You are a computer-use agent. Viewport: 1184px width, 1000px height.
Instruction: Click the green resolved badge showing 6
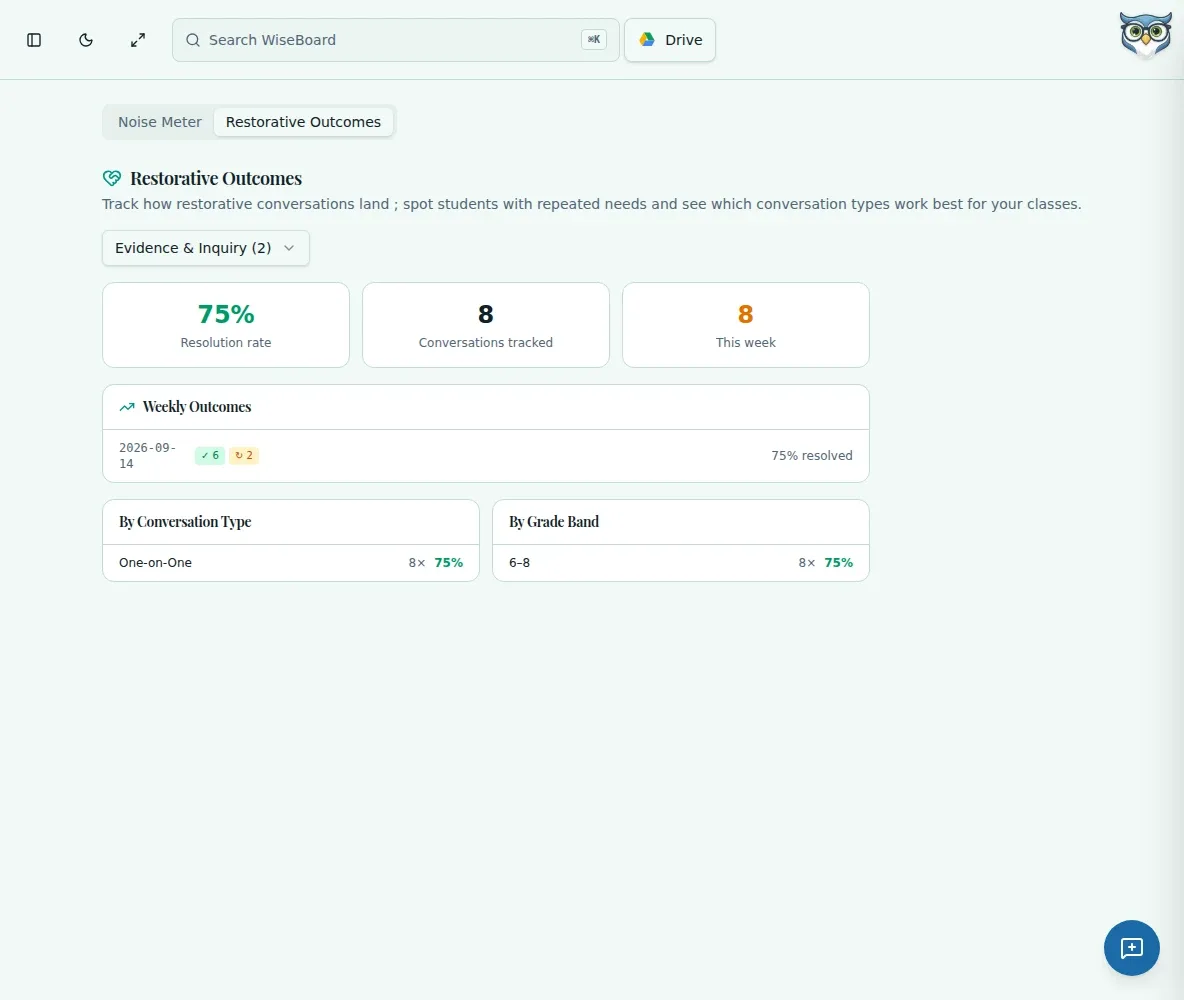tap(210, 455)
